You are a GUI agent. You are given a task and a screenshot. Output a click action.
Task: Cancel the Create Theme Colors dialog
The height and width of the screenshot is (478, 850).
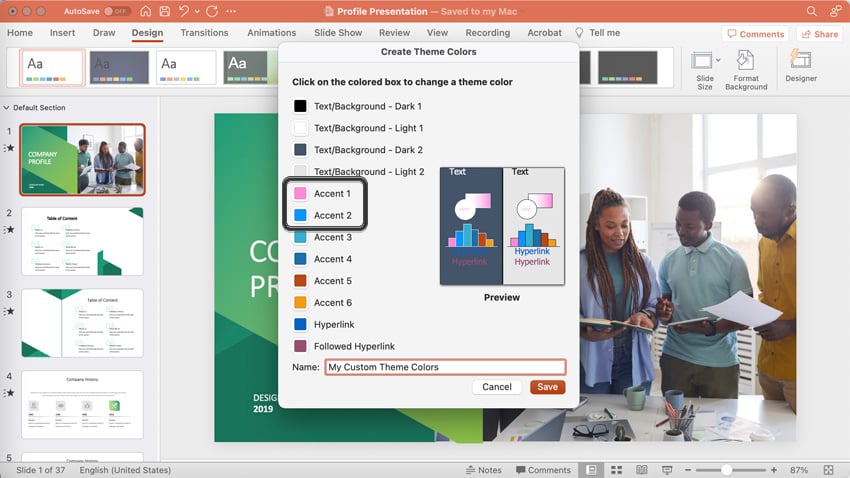497,387
